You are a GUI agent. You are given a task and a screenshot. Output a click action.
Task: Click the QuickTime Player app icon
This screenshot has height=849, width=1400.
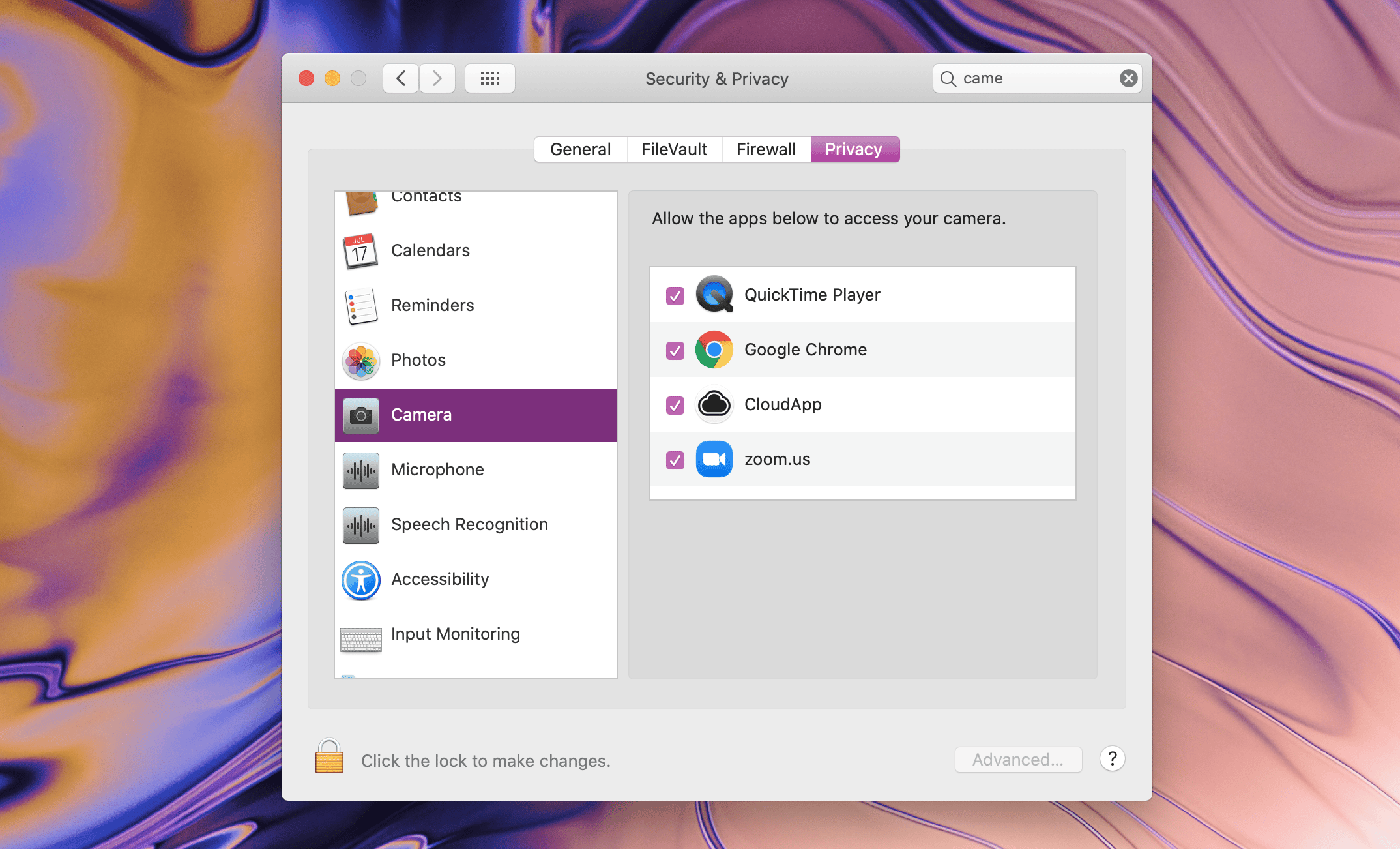[714, 295]
